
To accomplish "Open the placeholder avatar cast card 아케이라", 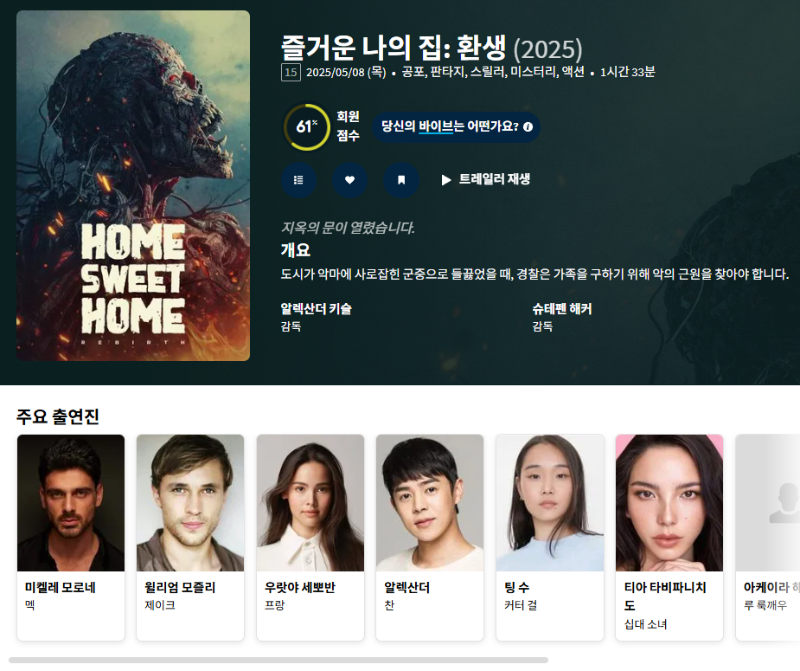I will [x=767, y=537].
